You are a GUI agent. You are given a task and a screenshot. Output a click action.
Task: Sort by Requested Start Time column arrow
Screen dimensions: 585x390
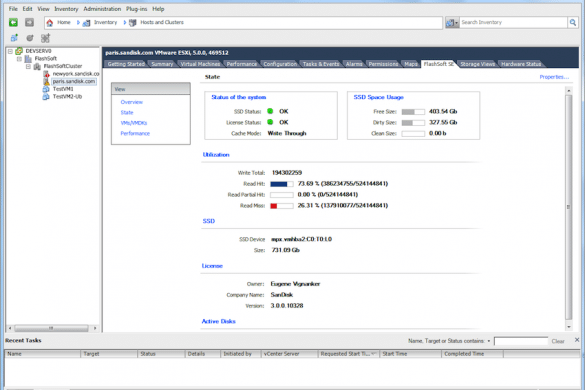(373, 354)
